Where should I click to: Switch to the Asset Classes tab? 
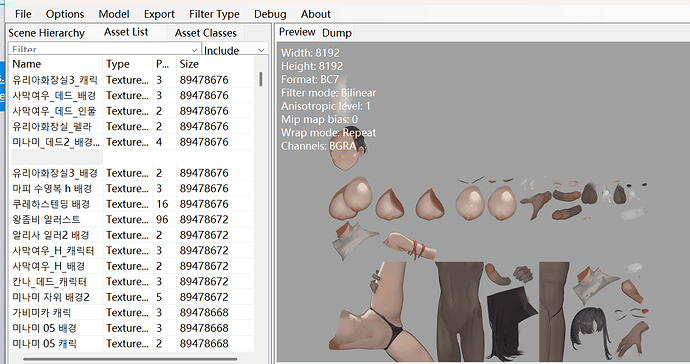tap(206, 33)
